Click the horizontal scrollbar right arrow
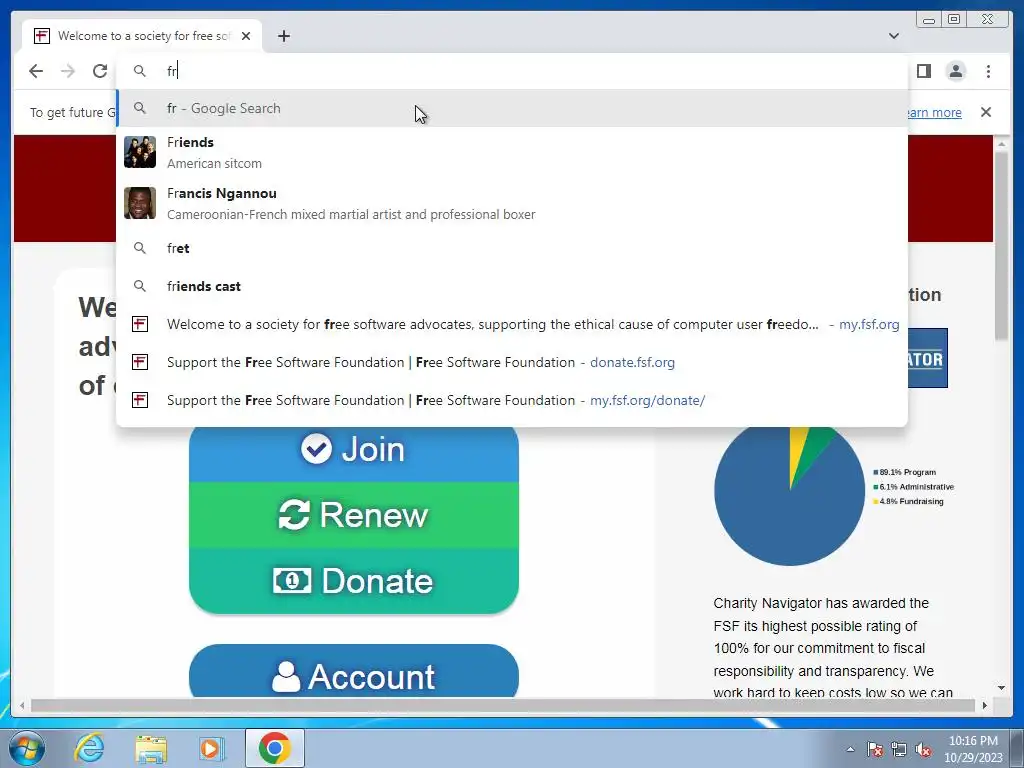This screenshot has width=1024, height=768. pos(985,705)
